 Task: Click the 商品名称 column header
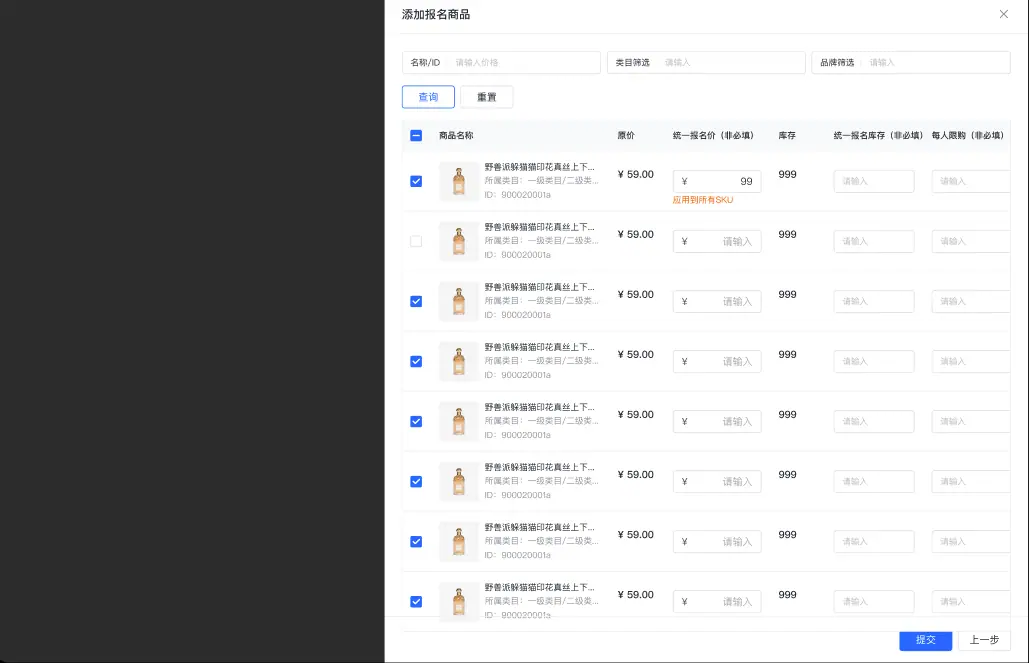[x=456, y=135]
